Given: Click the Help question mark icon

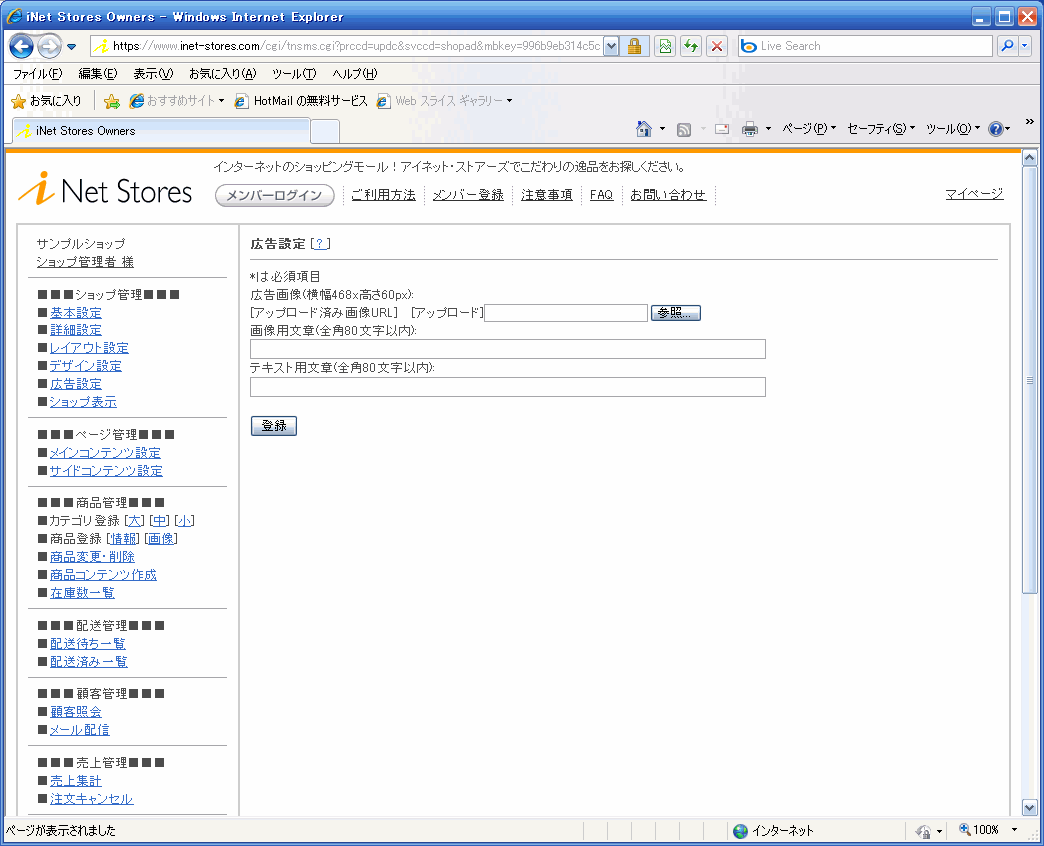Looking at the screenshot, I should click(x=995, y=129).
